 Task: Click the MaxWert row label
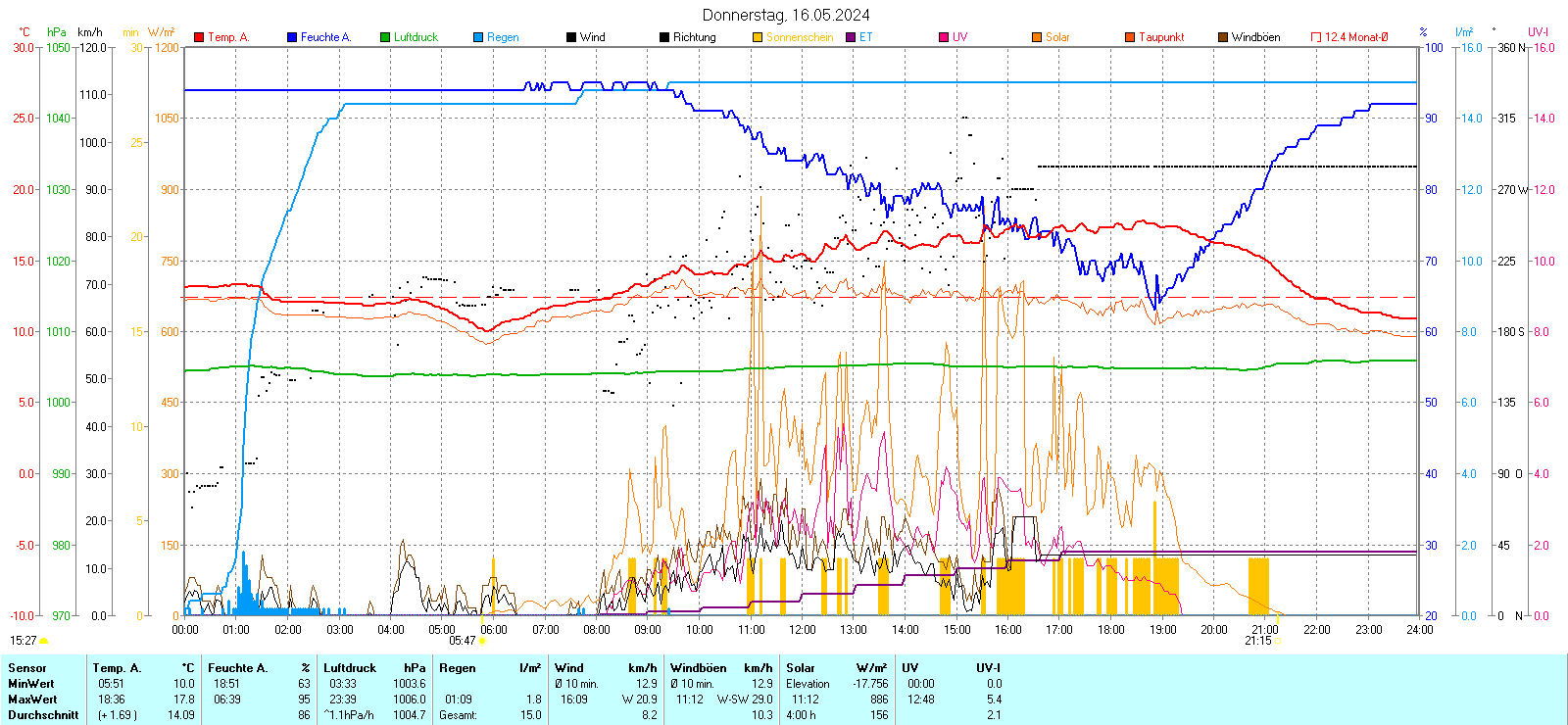pos(32,700)
